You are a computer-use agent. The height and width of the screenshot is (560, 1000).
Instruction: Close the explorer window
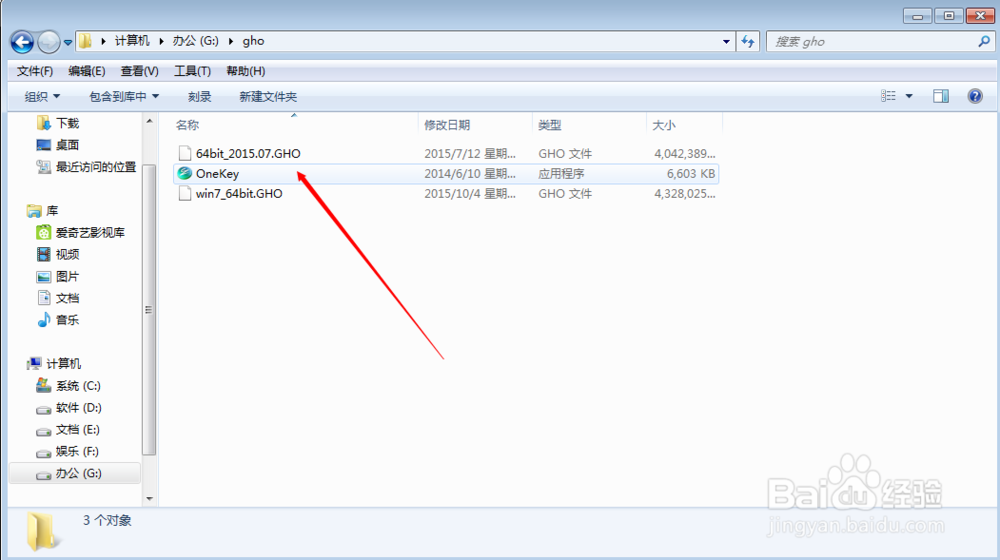tap(980, 16)
